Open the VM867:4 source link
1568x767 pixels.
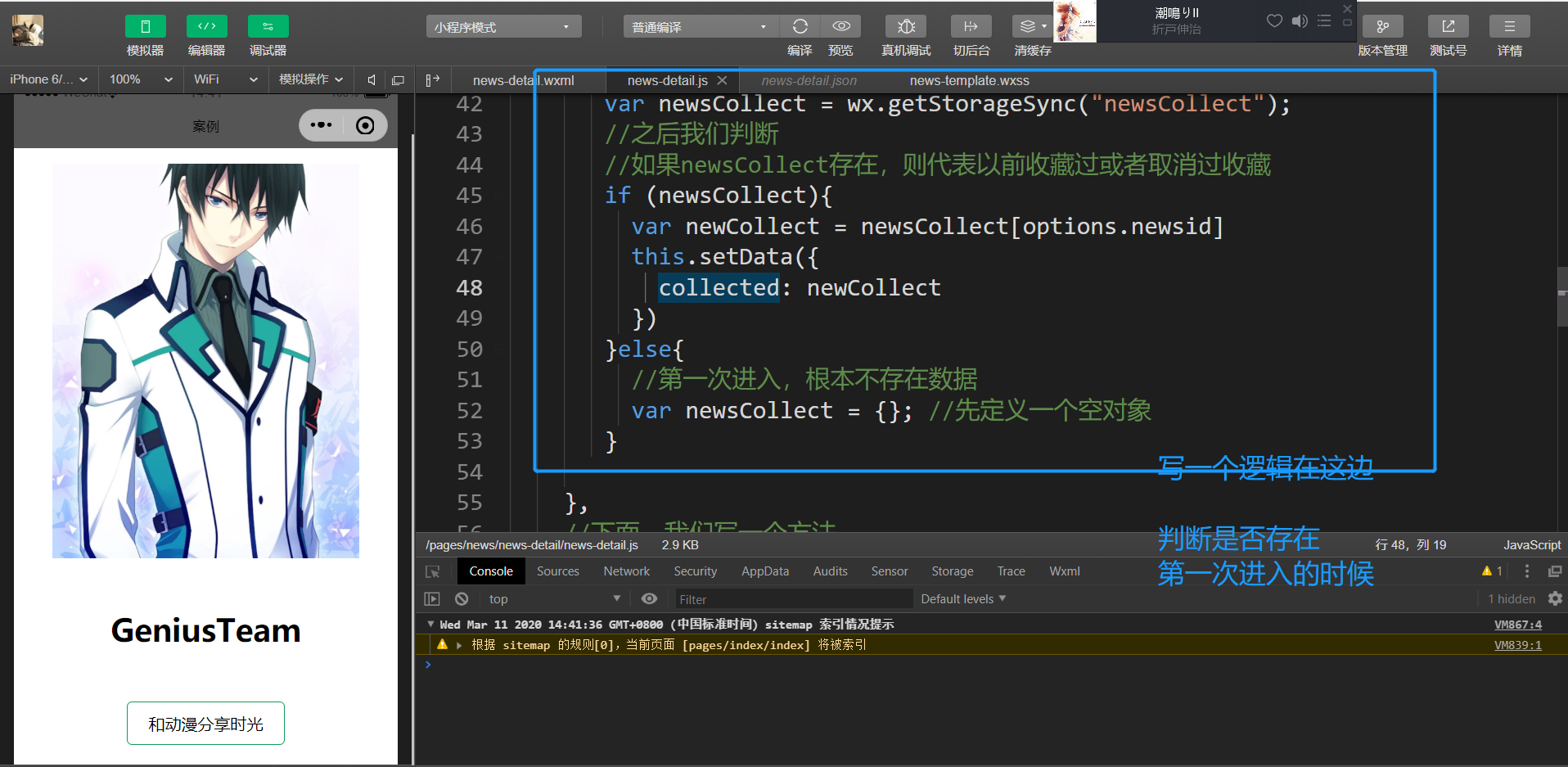pos(1517,625)
